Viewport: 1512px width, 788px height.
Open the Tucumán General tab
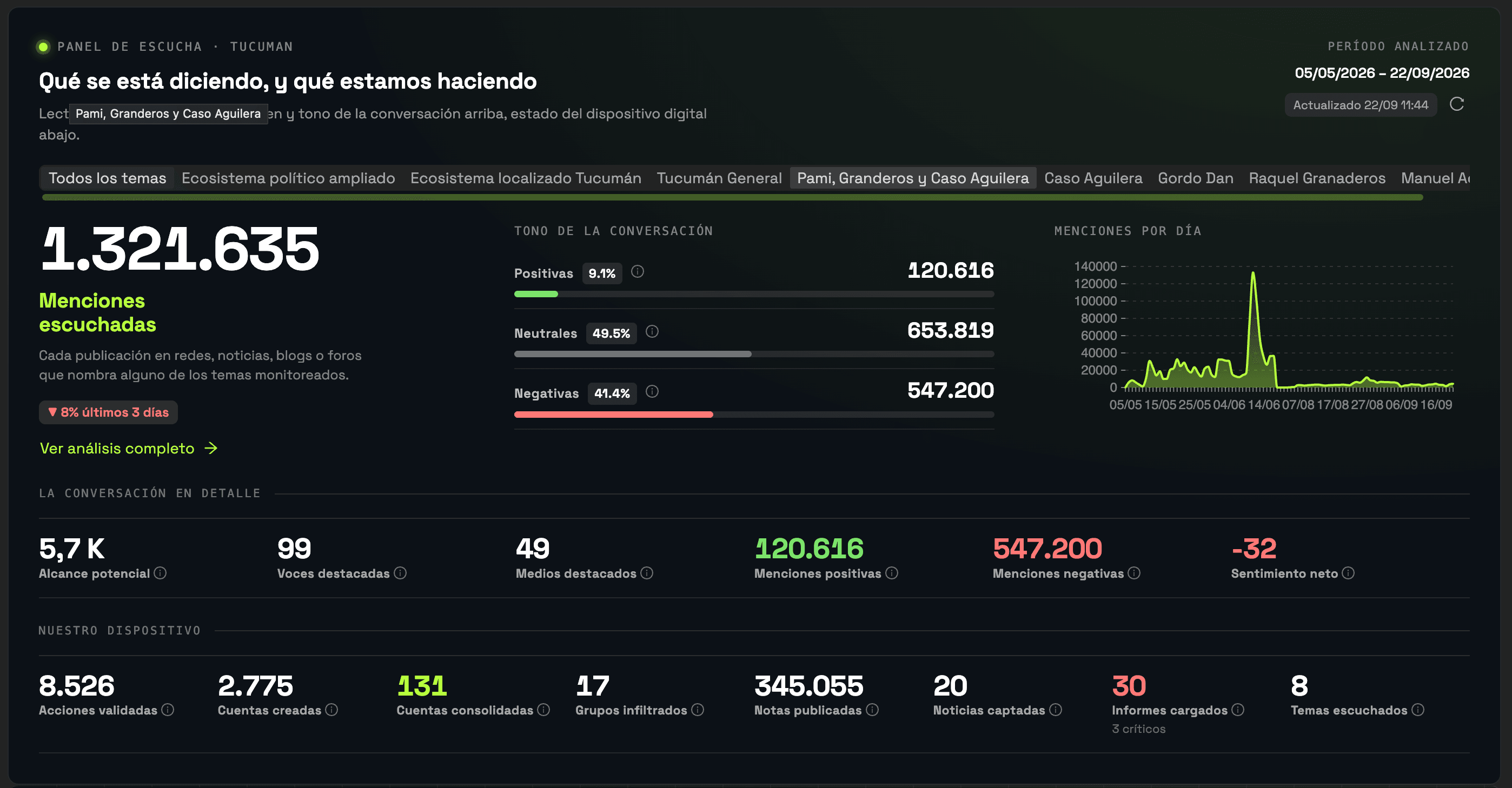[719, 178]
